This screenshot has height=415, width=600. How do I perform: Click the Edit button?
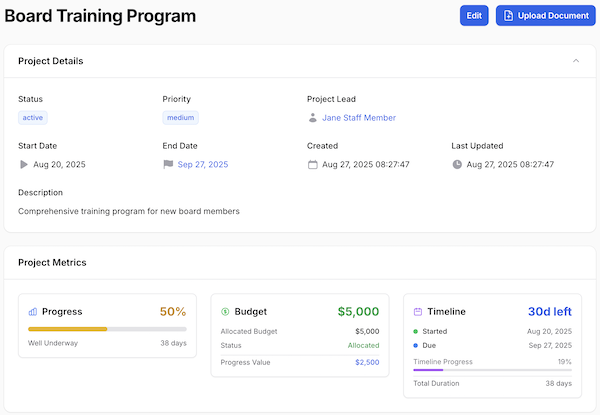coord(474,16)
